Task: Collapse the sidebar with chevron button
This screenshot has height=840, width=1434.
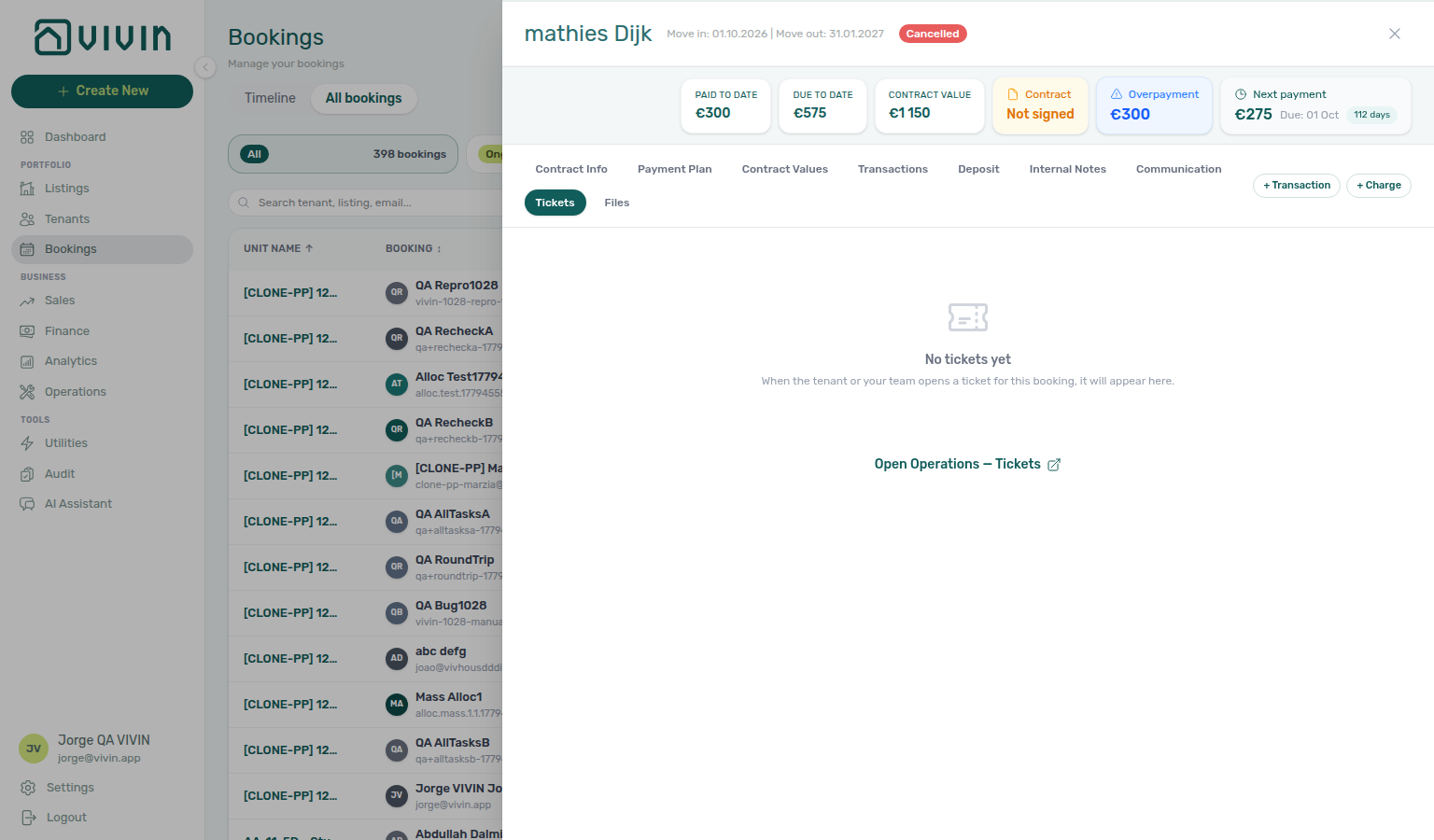Action: point(205,67)
